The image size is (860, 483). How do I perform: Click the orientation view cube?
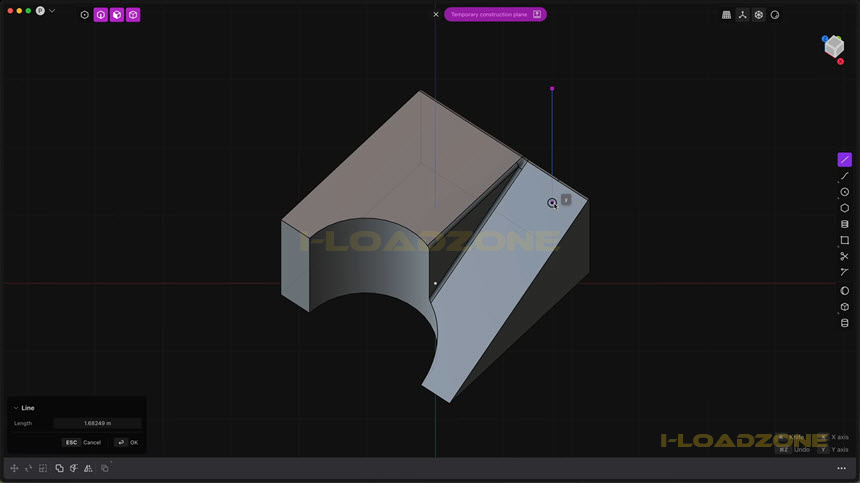pyautogui.click(x=834, y=47)
